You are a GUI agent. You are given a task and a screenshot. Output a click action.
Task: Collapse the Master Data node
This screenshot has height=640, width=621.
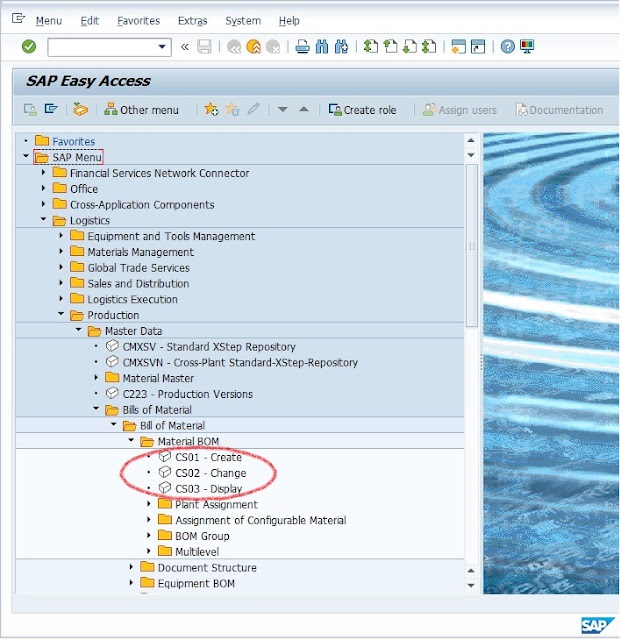click(x=79, y=330)
